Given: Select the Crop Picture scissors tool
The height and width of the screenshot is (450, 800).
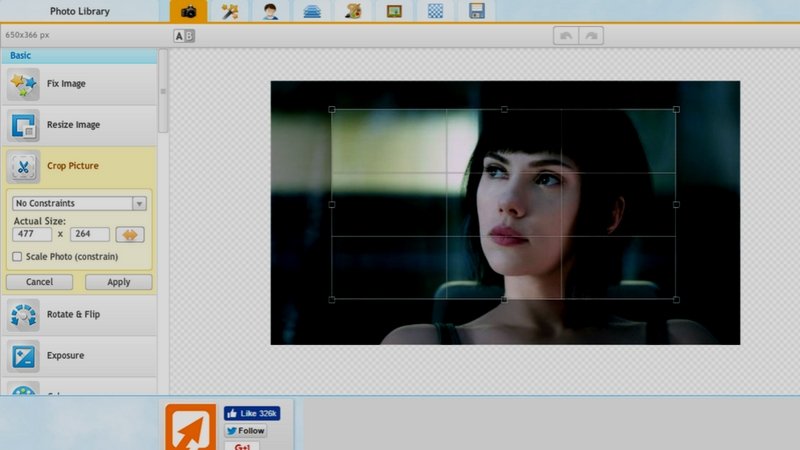Looking at the screenshot, I should (x=79, y=166).
